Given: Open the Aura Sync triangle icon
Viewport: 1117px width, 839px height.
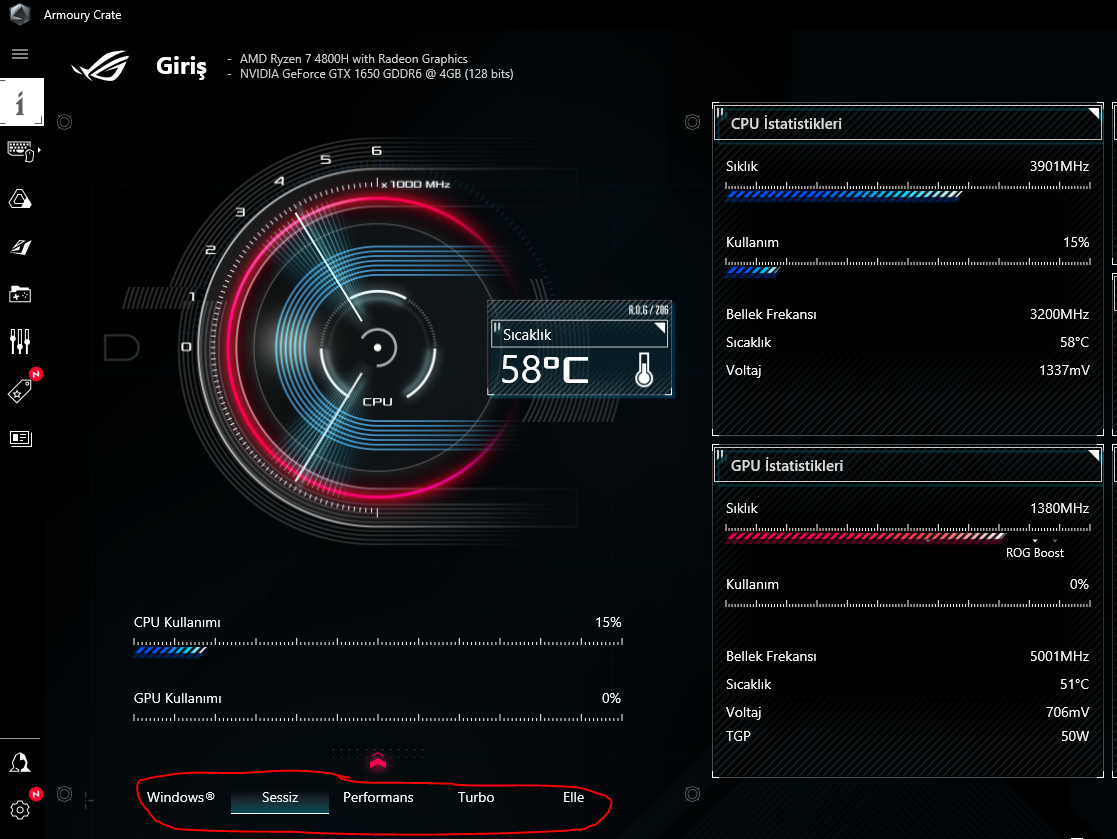Looking at the screenshot, I should pos(20,199).
